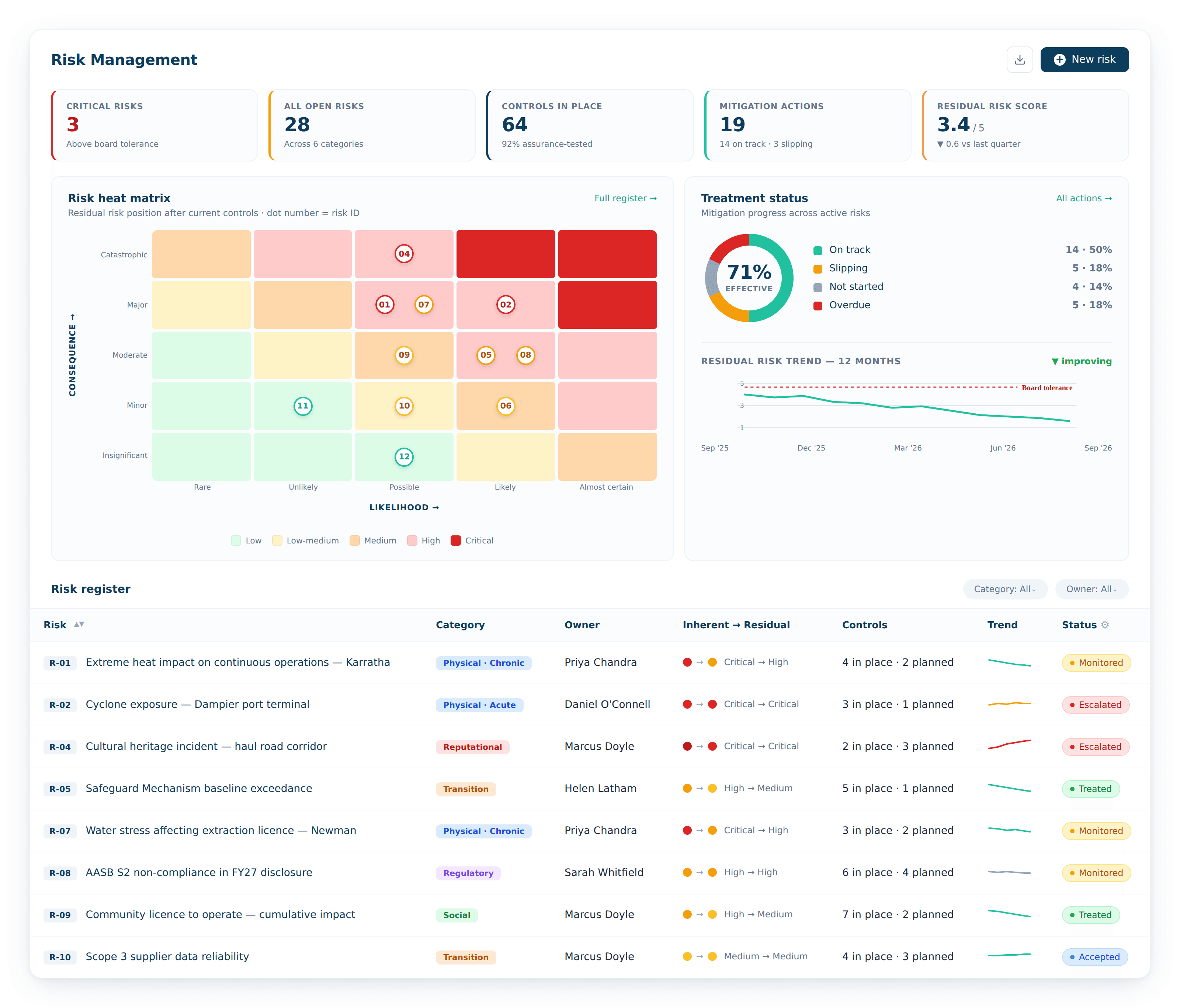Viewport: 1180px width, 1008px height.
Task: Click the R-04 trend sparkline
Action: coord(1009,744)
